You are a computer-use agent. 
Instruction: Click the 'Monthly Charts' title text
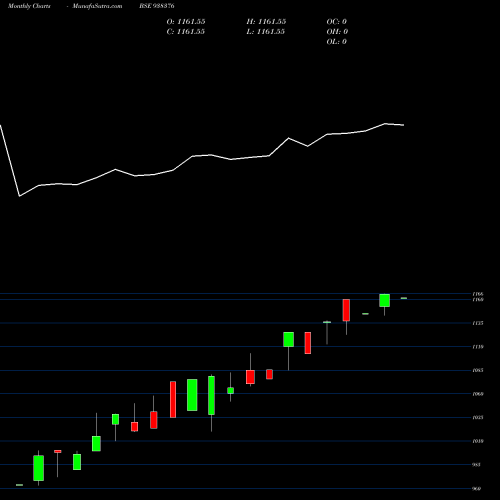click(29, 6)
